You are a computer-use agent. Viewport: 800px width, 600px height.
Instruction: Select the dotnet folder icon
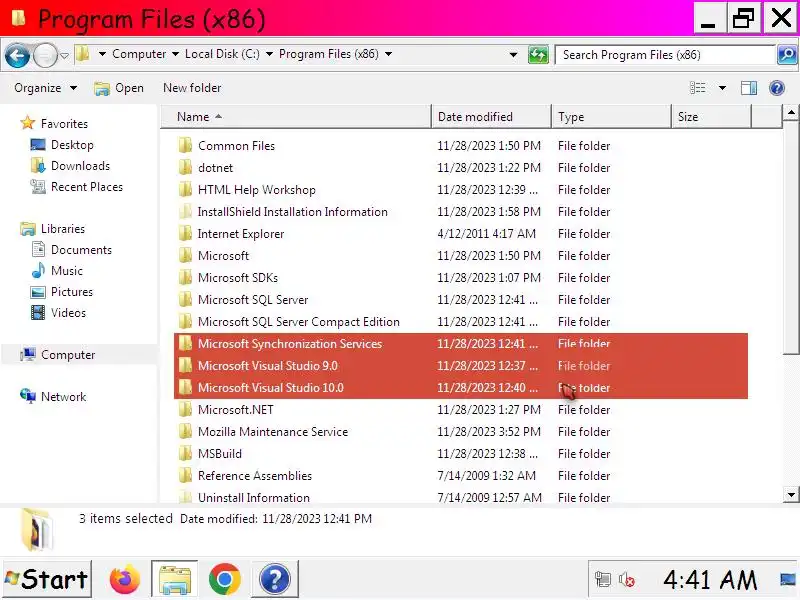click(186, 167)
